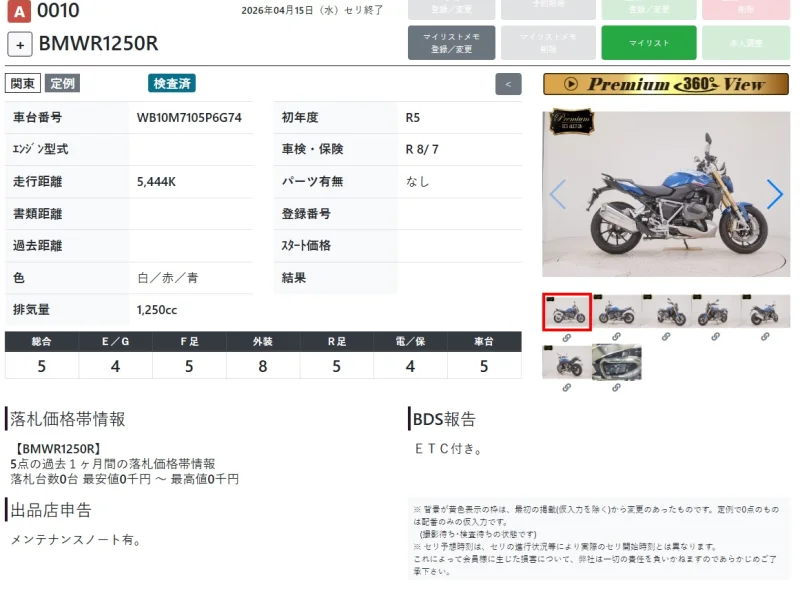The height and width of the screenshot is (600, 800).
Task: Click the greyed マイリストメモ 削除 button
Action: coord(548,43)
